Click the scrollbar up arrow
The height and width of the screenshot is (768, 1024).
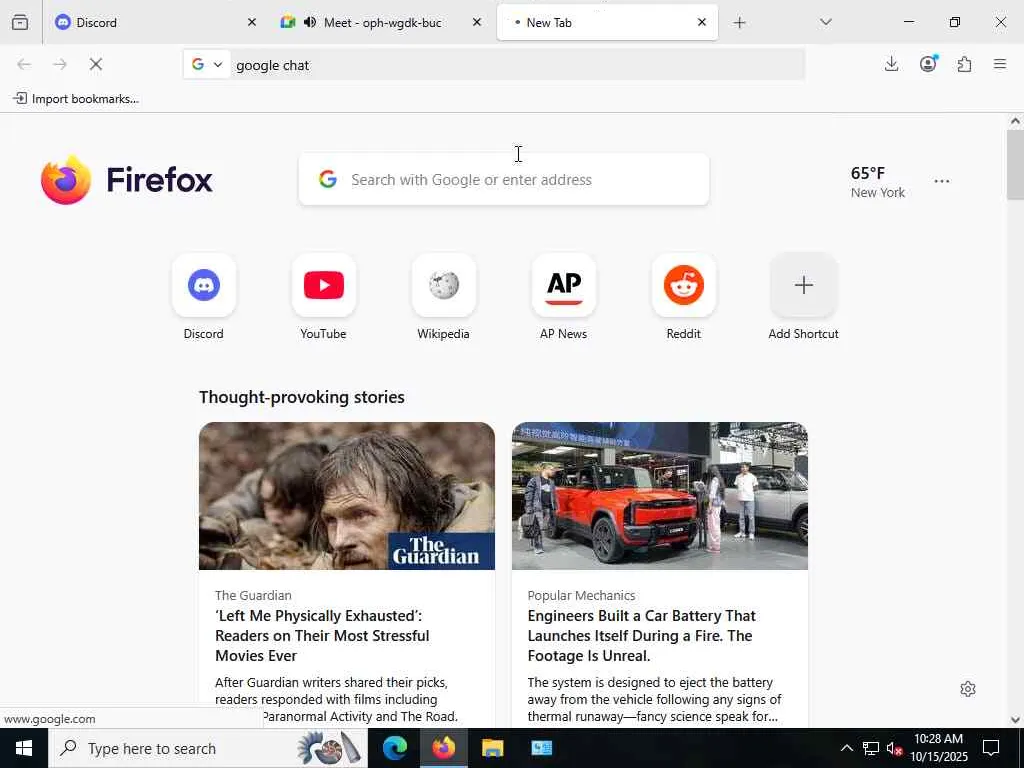1015,121
